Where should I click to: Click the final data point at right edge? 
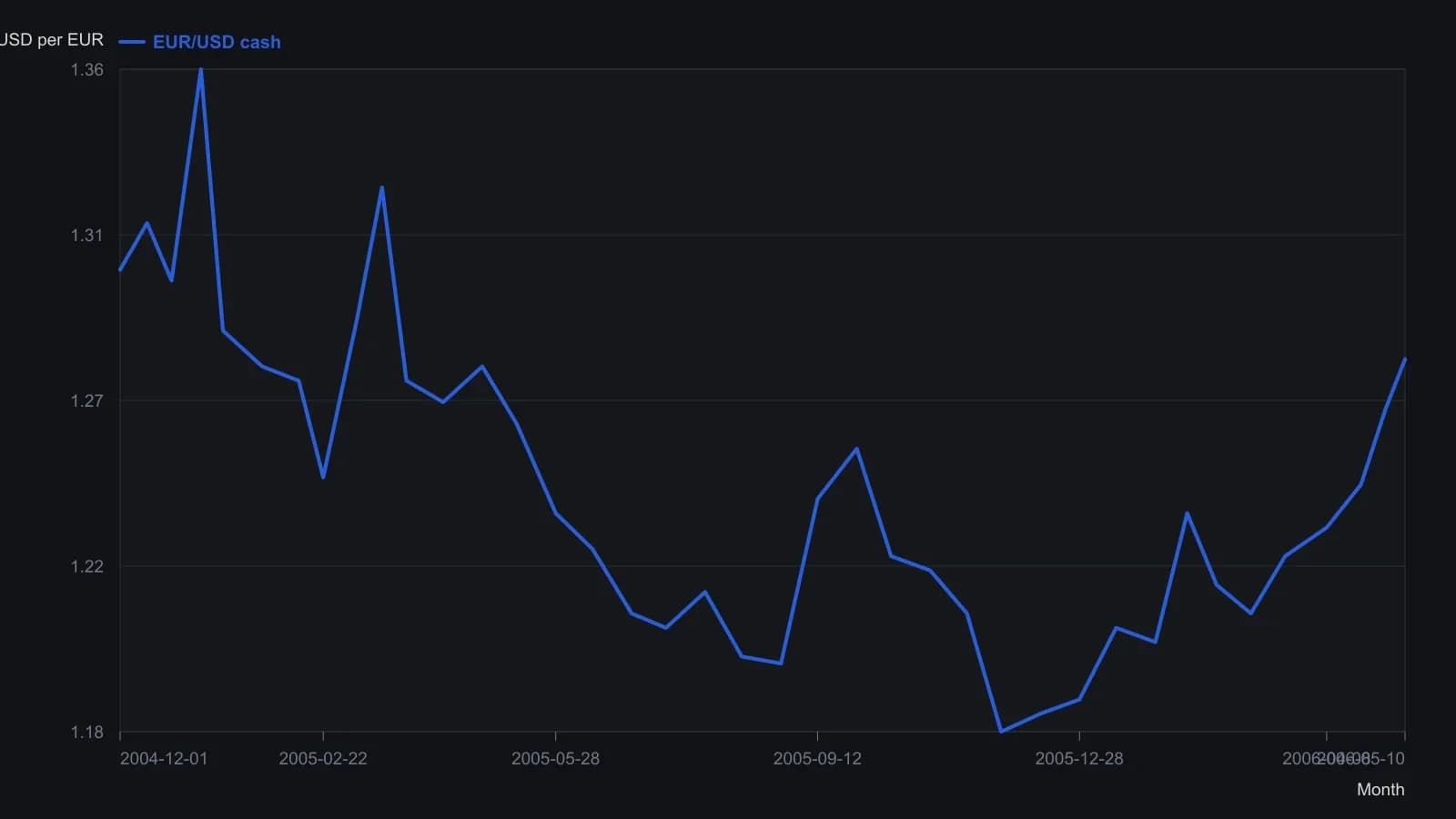pyautogui.click(x=1405, y=360)
